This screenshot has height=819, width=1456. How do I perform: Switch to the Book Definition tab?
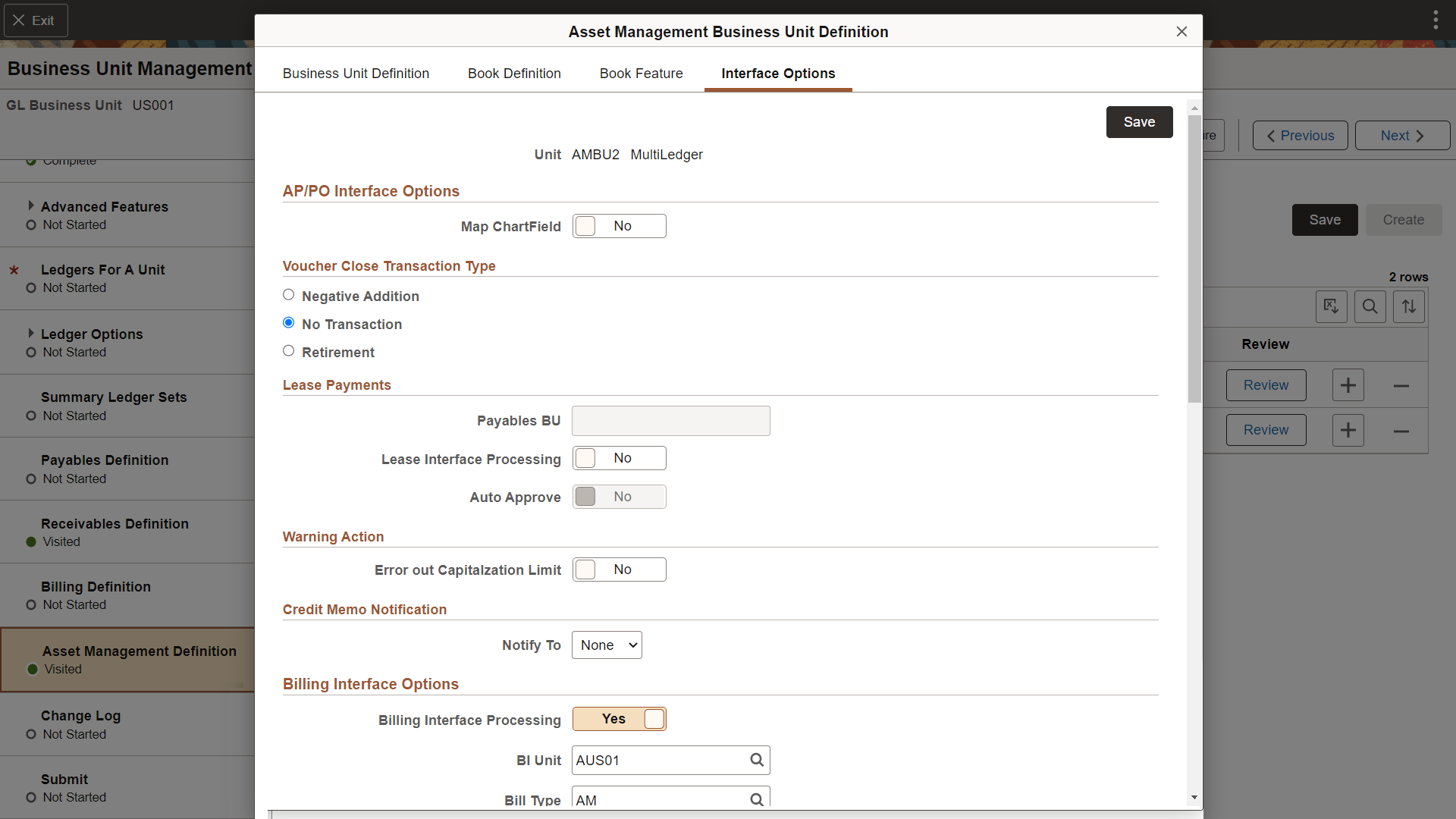pos(514,73)
